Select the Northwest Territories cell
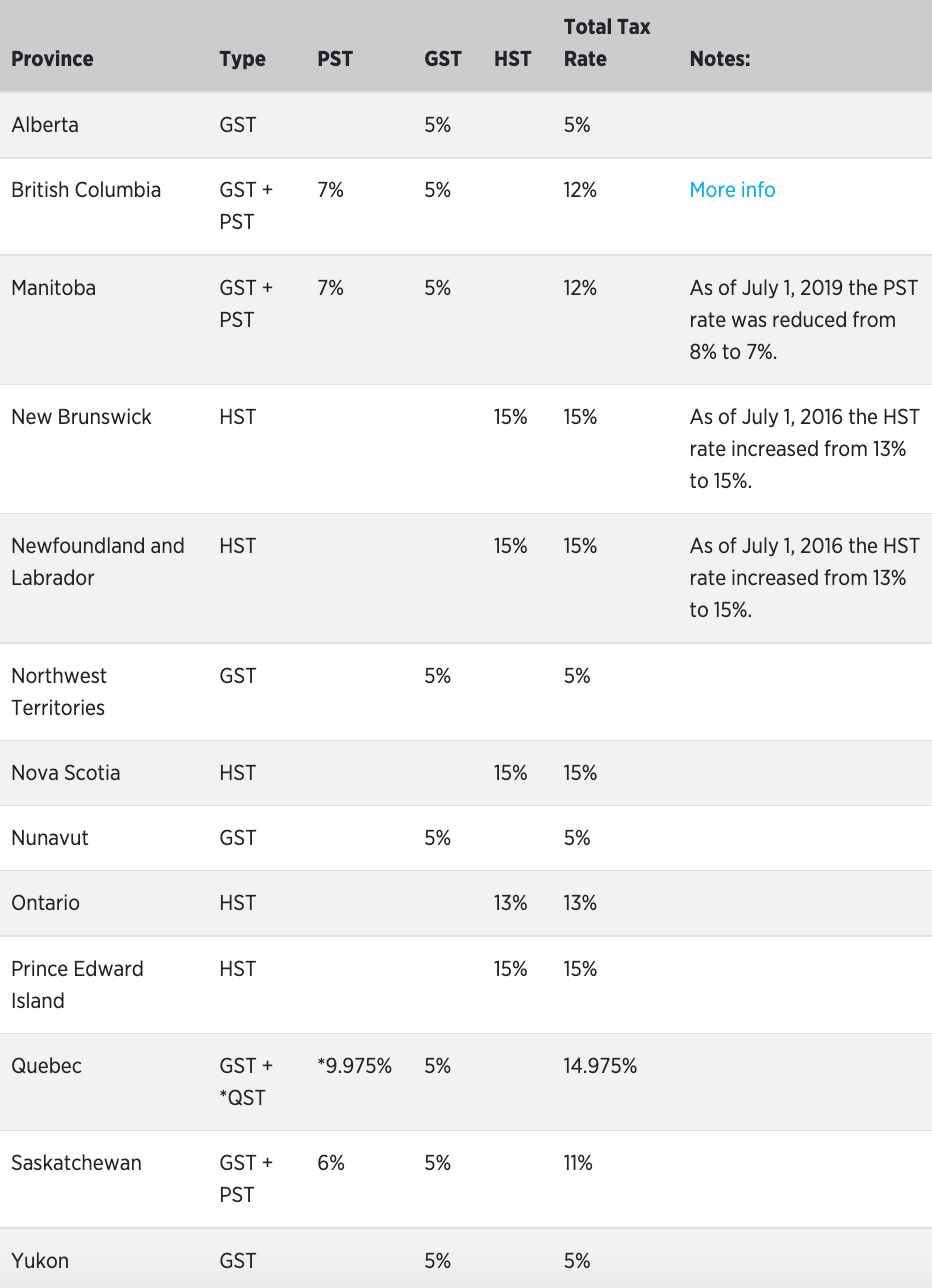 click(x=59, y=692)
